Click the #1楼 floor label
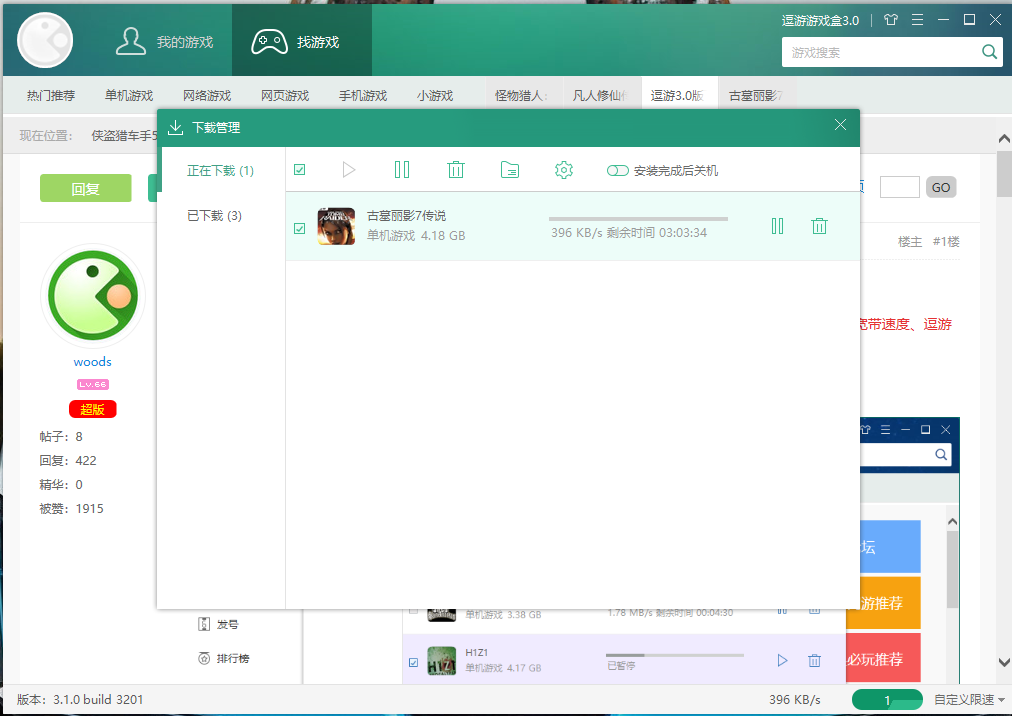1012x716 pixels. point(946,242)
